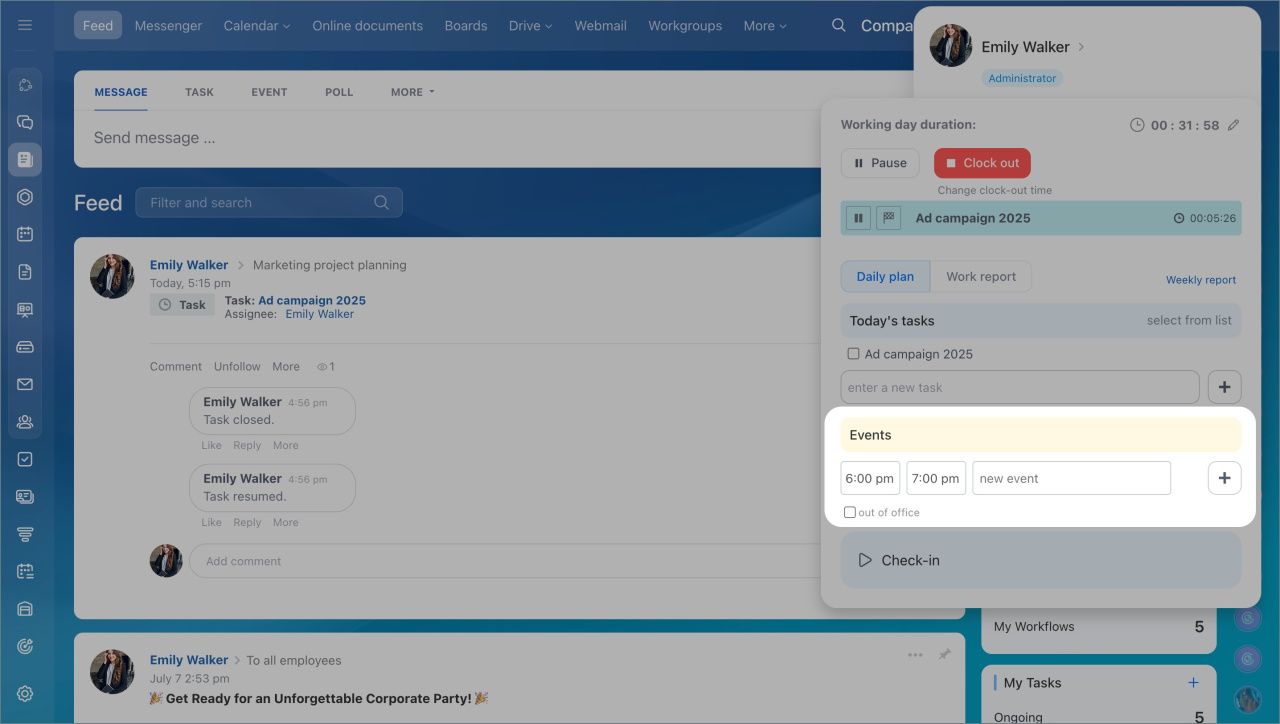Check the Ad campaign 2025 task checkbox
The image size is (1280, 724).
pyautogui.click(x=853, y=354)
